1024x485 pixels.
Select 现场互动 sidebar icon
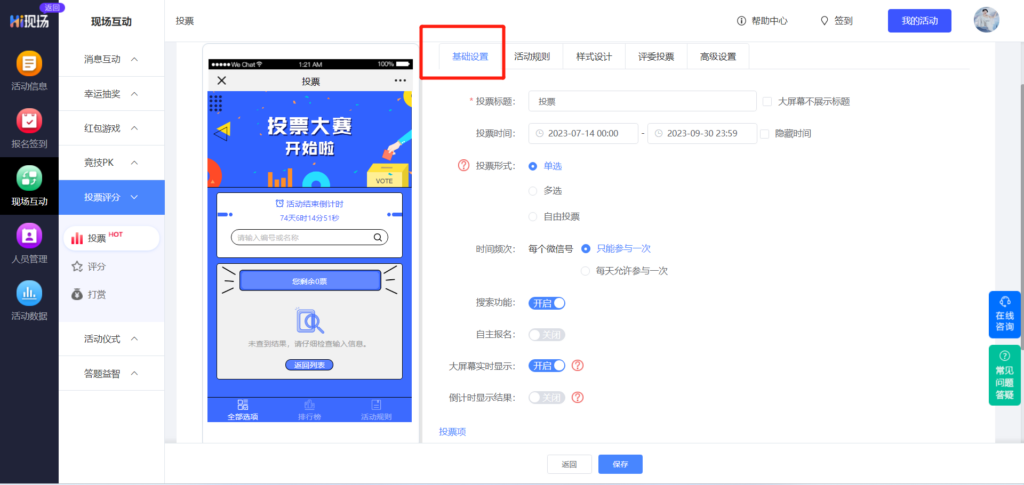coord(29,186)
